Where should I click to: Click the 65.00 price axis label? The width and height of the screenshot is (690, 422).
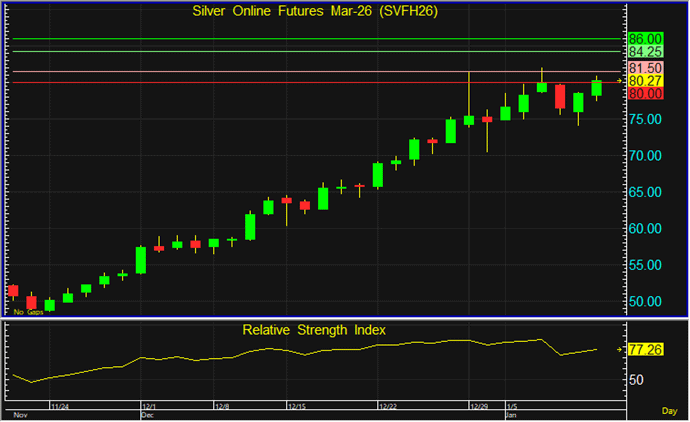(647, 192)
